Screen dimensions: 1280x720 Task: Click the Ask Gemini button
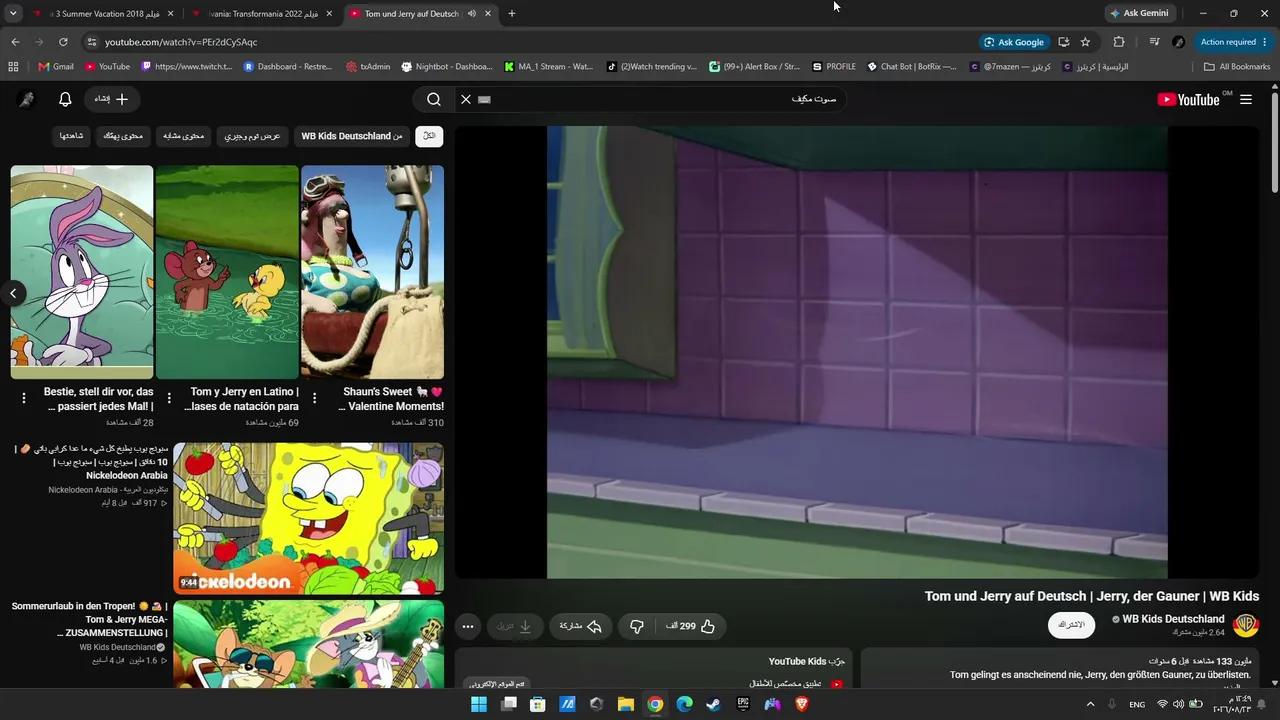click(x=1139, y=14)
